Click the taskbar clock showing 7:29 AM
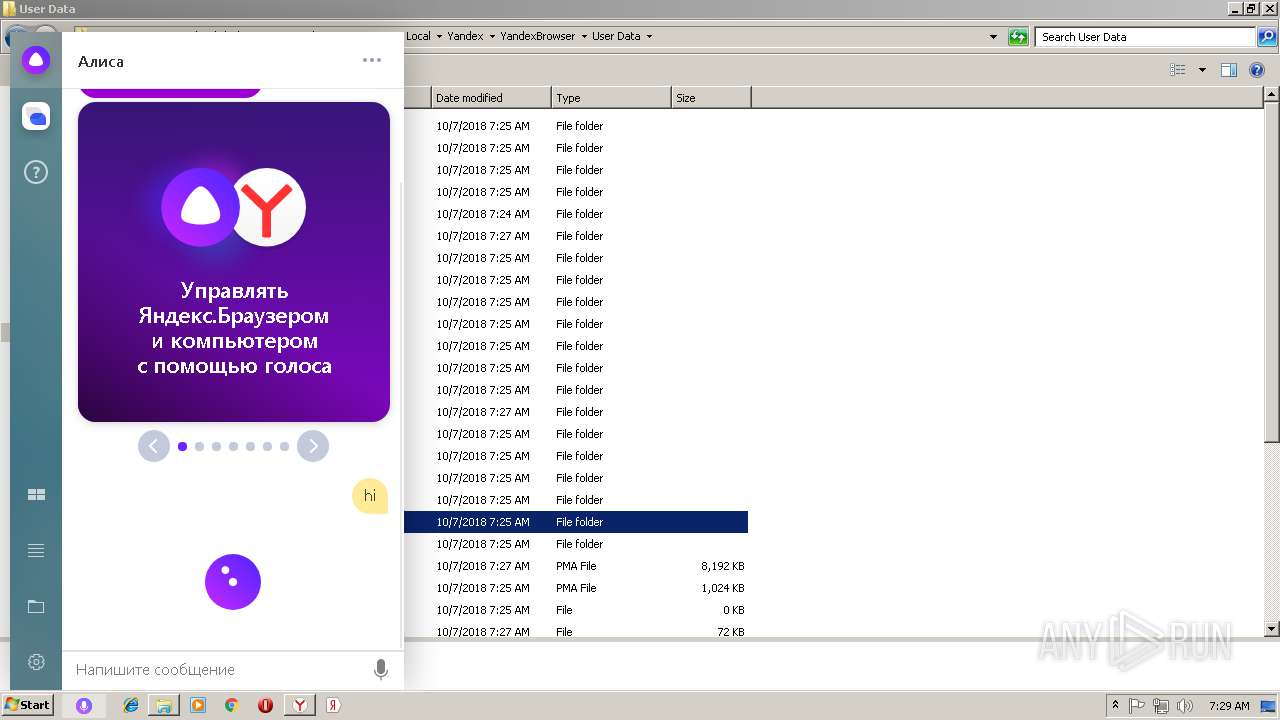1280x720 pixels. tap(1229, 705)
